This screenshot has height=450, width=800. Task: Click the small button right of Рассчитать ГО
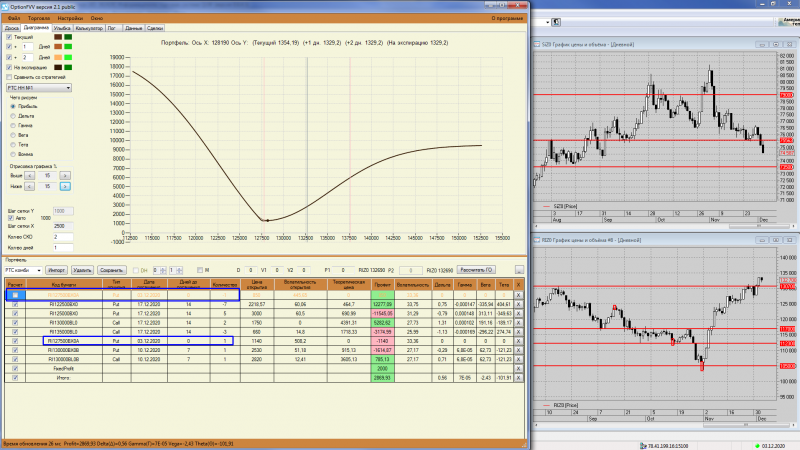coord(519,270)
